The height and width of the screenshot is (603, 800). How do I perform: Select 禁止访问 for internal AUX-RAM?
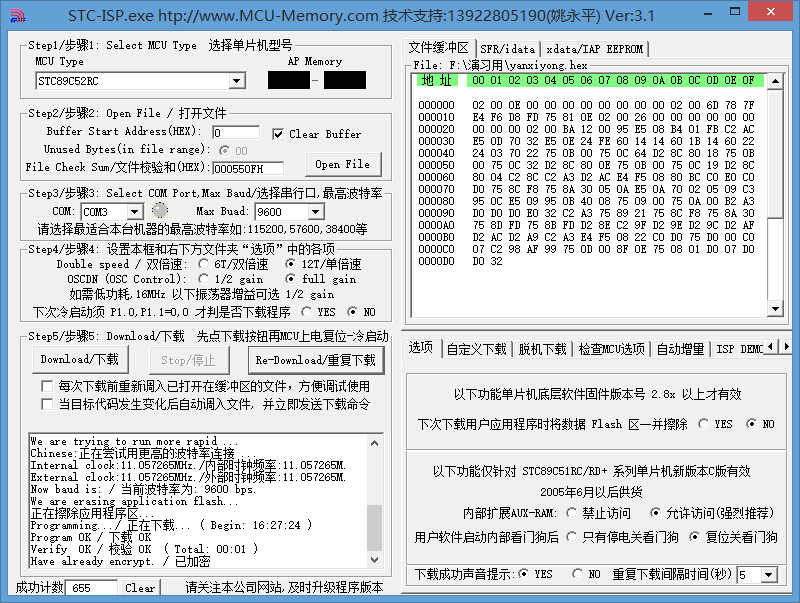tap(571, 512)
